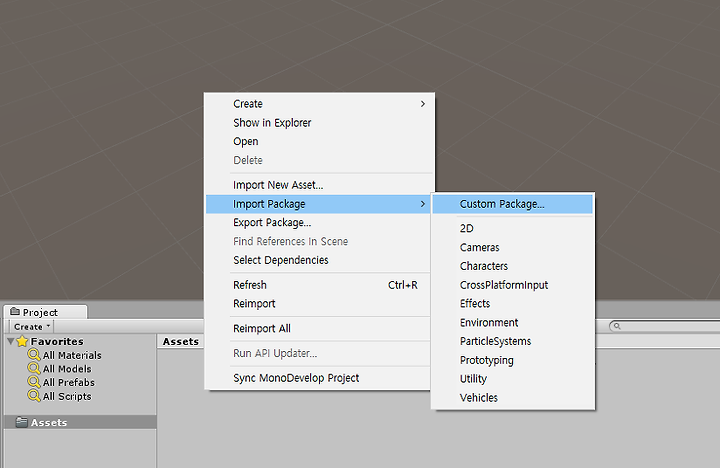Collapse the Favorites tree group
Viewport: 720px width, 468px height.
coord(11,341)
